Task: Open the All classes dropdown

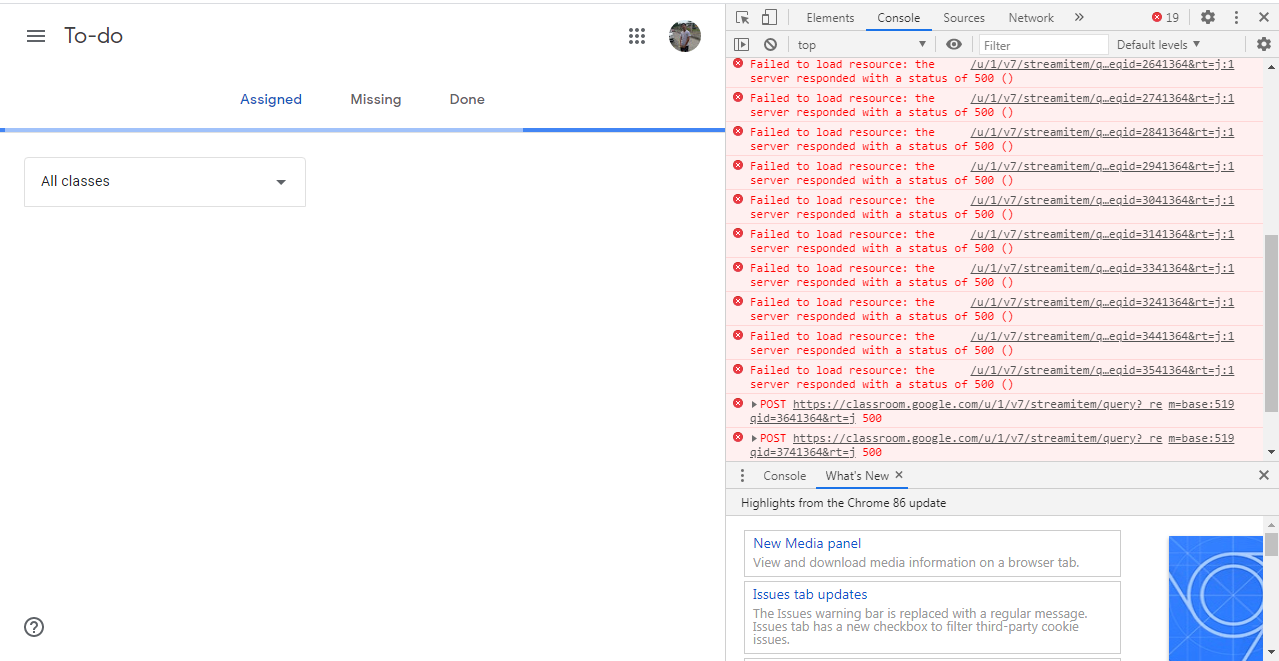Action: [x=165, y=182]
